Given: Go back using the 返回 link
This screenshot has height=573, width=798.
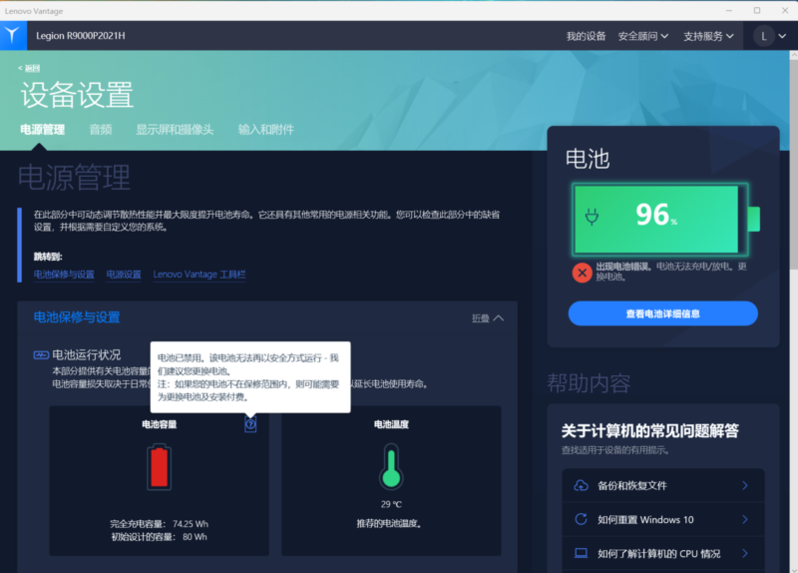Looking at the screenshot, I should click(30, 68).
